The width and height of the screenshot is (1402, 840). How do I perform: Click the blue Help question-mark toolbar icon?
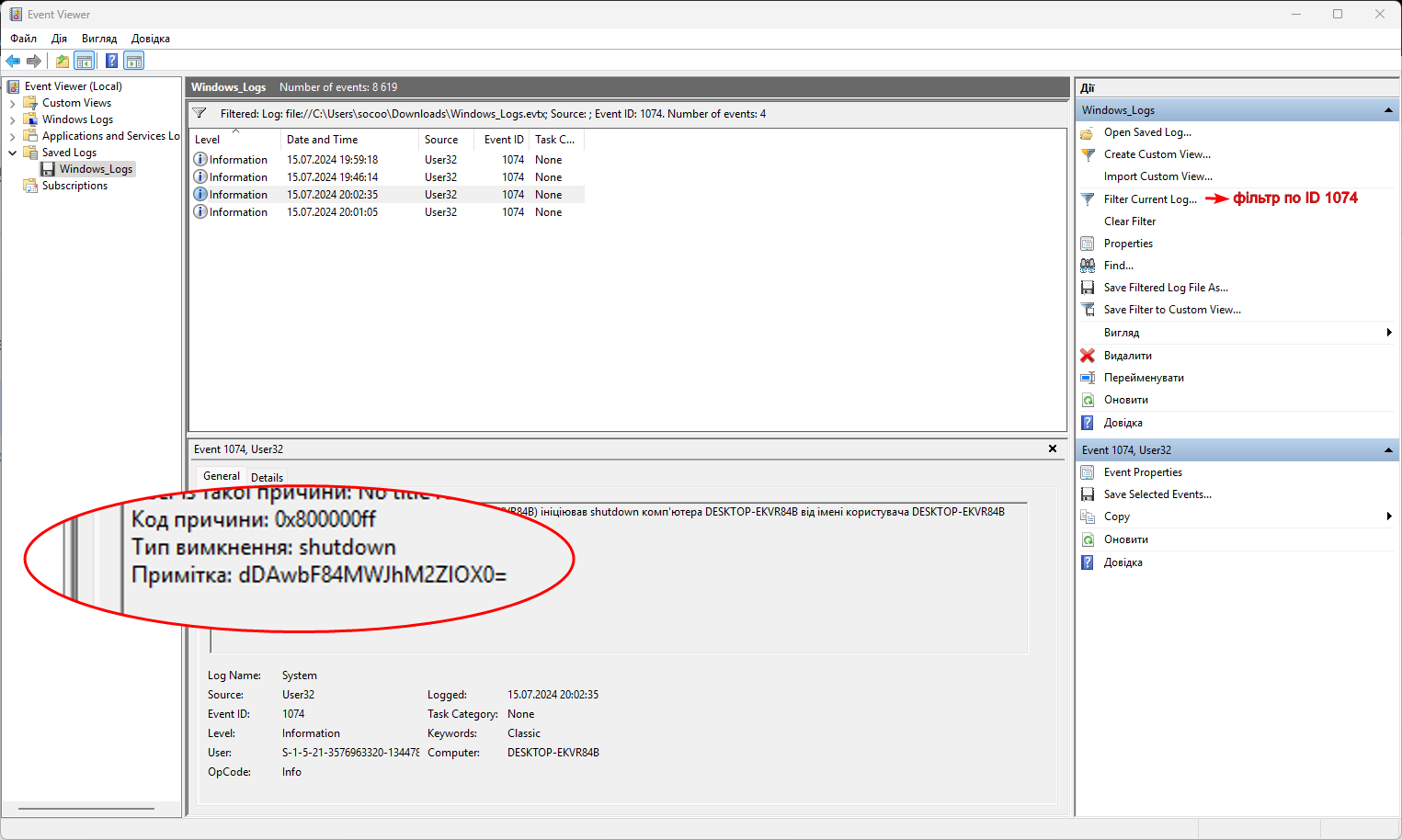pyautogui.click(x=111, y=62)
